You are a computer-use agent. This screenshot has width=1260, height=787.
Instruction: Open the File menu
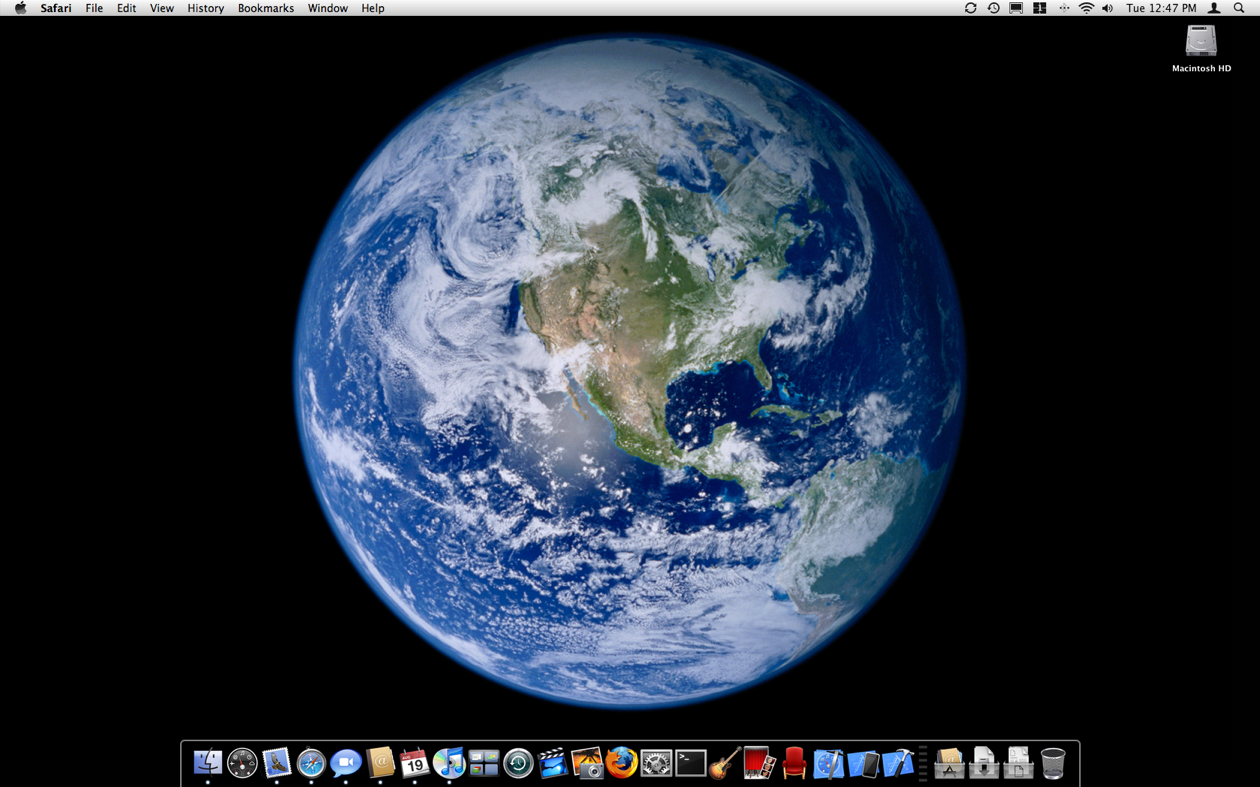tap(94, 8)
